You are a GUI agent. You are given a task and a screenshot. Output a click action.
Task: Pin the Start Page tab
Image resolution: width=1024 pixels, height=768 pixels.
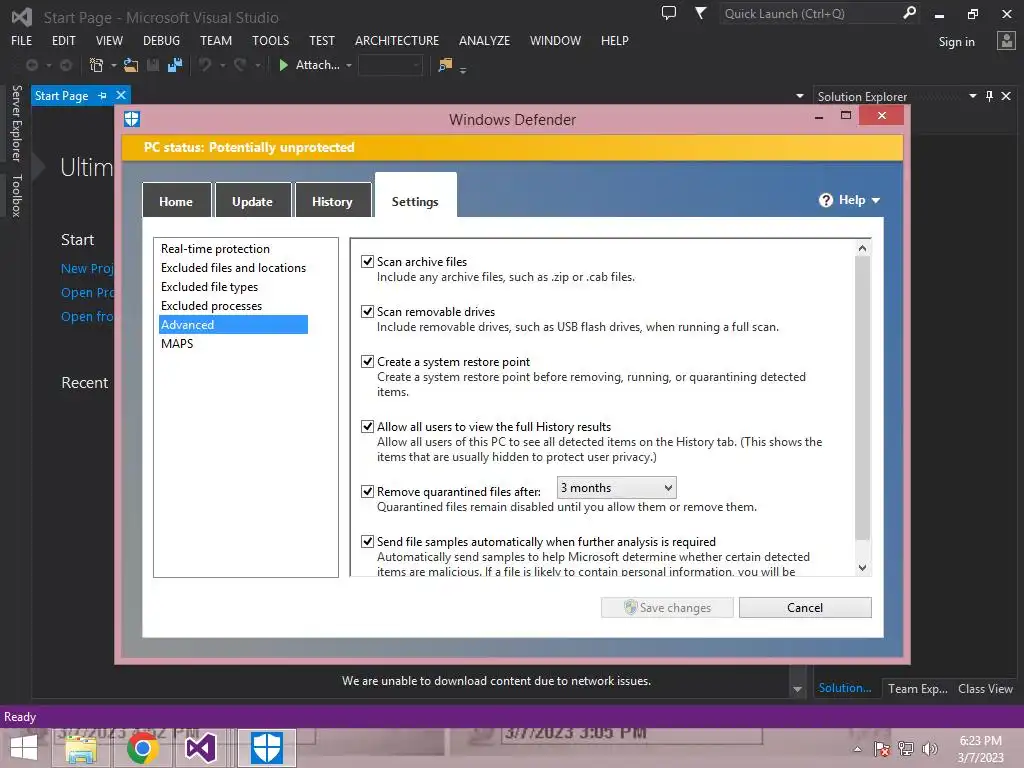[103, 95]
